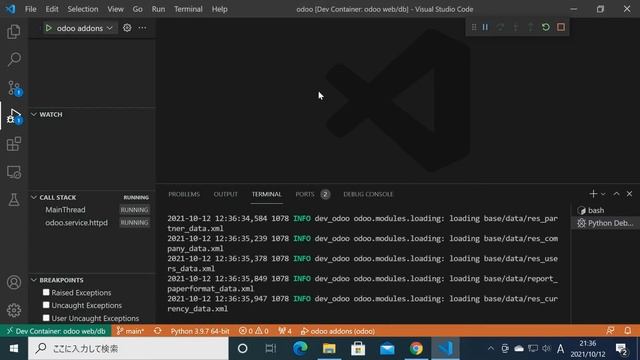The height and width of the screenshot is (360, 640).
Task: Open terminal launch profile dropdown
Action: [x=603, y=194]
